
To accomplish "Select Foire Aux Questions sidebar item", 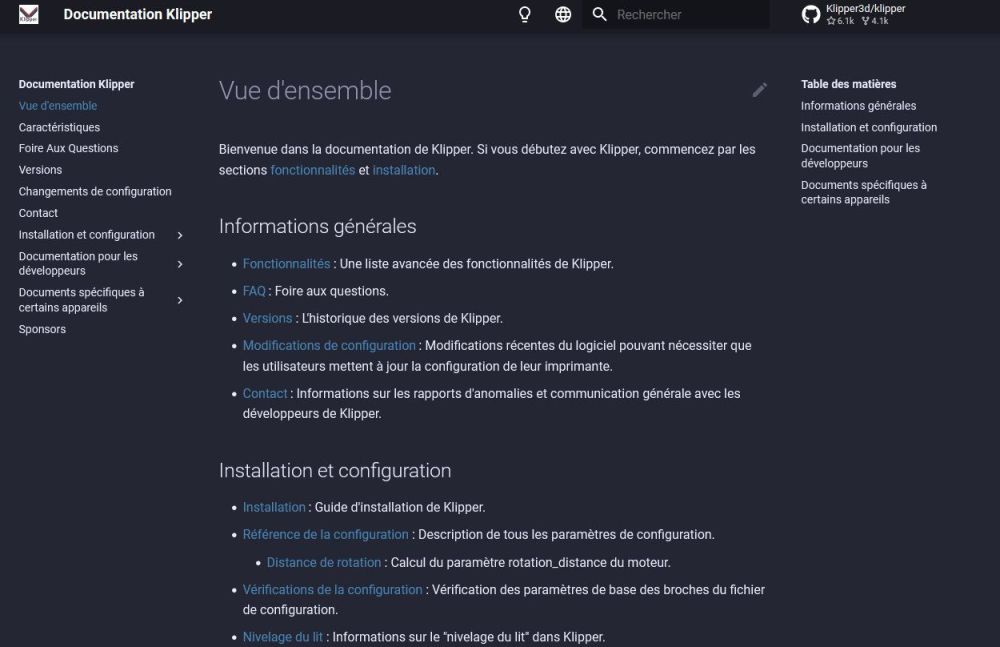I will [68, 148].
